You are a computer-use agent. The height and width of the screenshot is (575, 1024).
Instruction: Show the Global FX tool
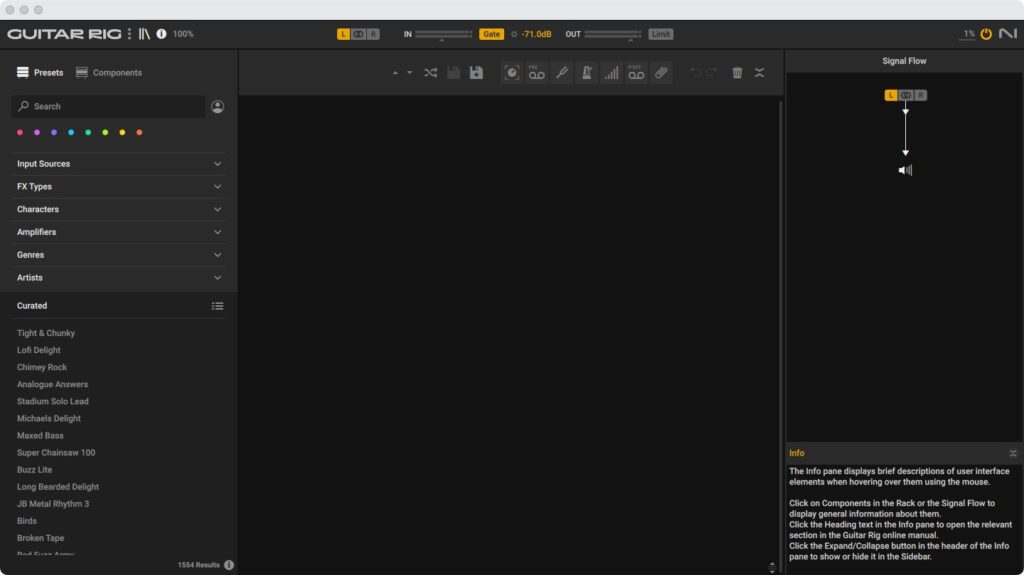point(512,73)
